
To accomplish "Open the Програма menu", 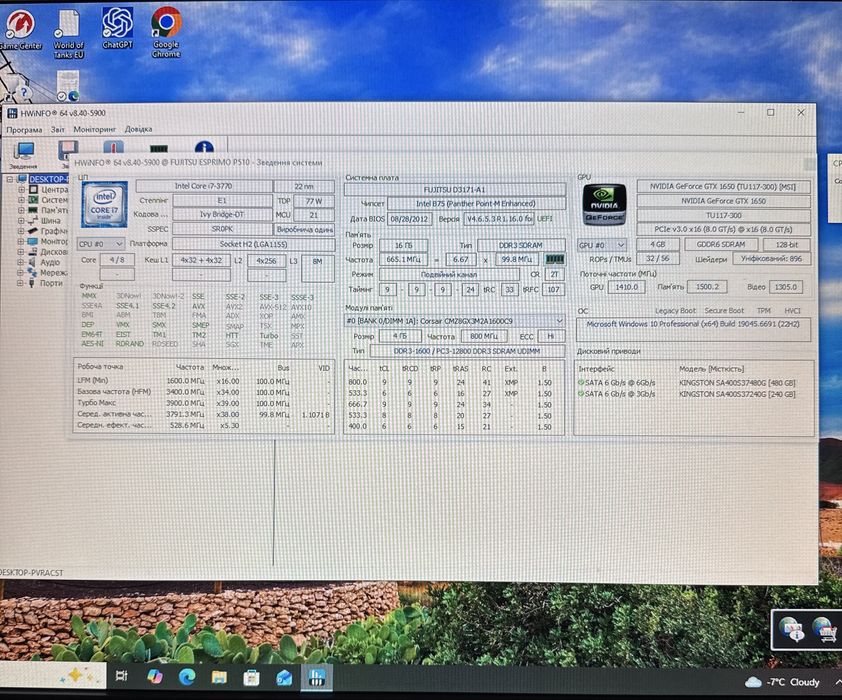I will click(x=24, y=129).
